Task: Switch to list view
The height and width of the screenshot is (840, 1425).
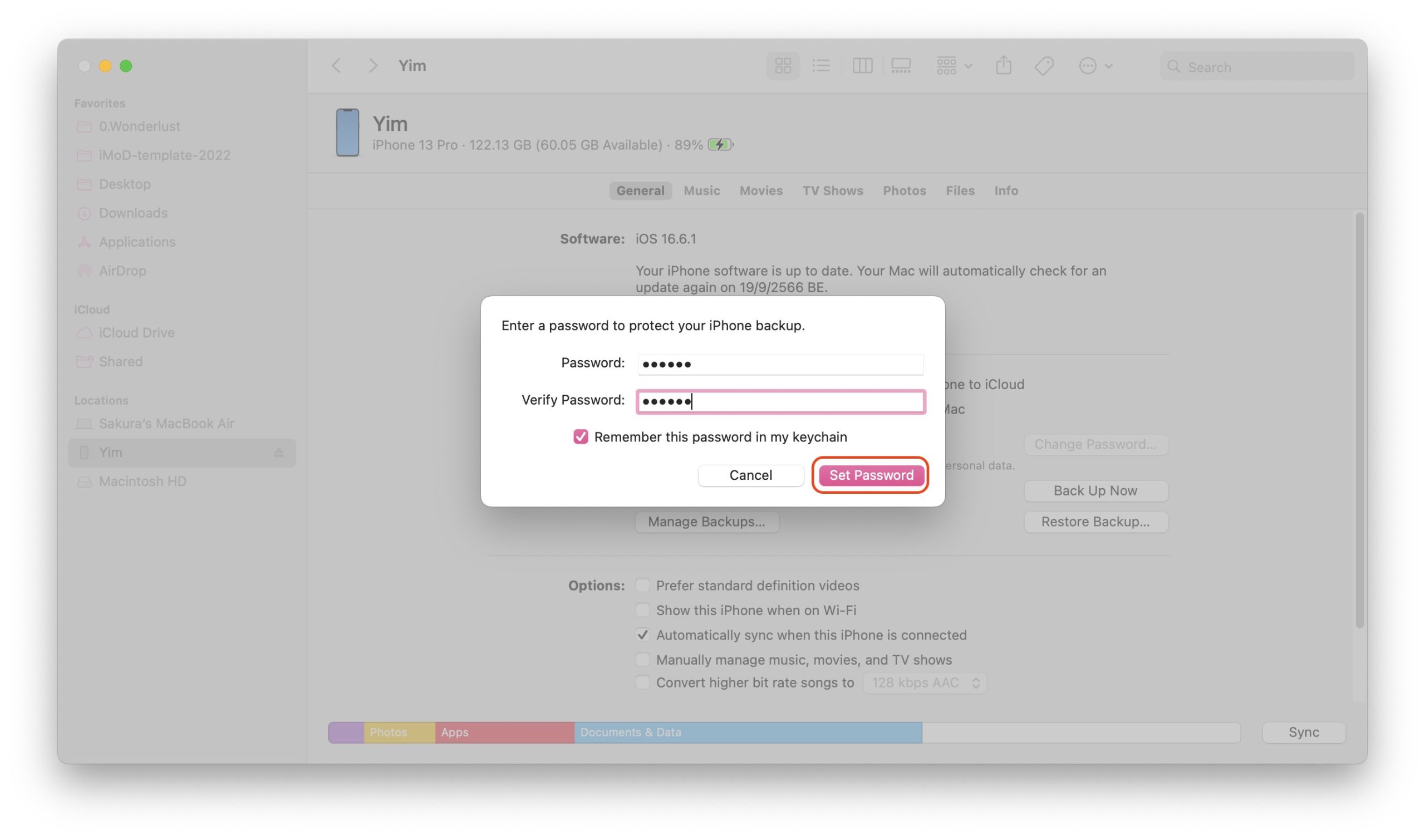Action: tap(820, 66)
